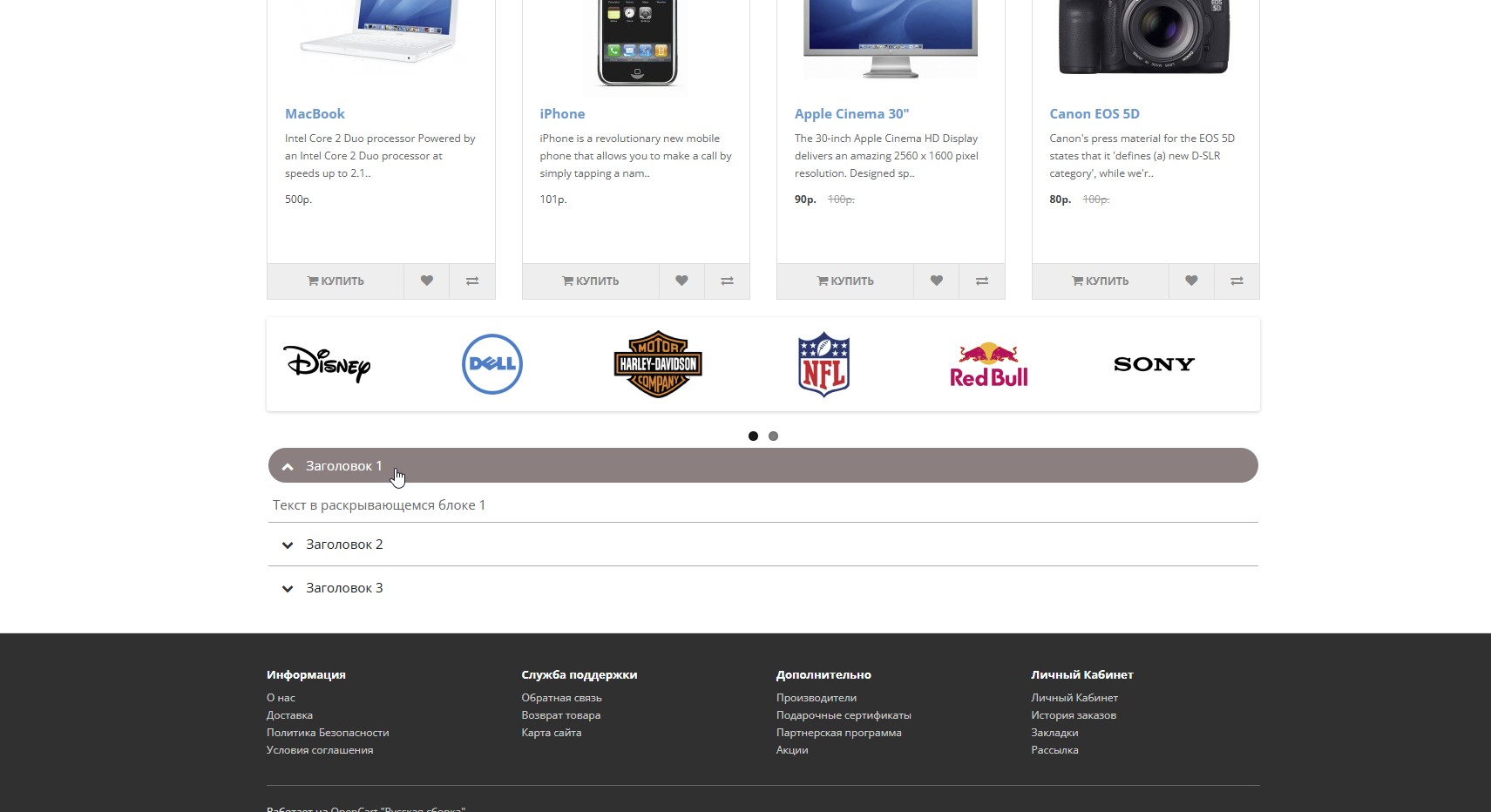The height and width of the screenshot is (812, 1491).
Task: Expand the Заголовок 2 accordion section
Action: point(763,545)
